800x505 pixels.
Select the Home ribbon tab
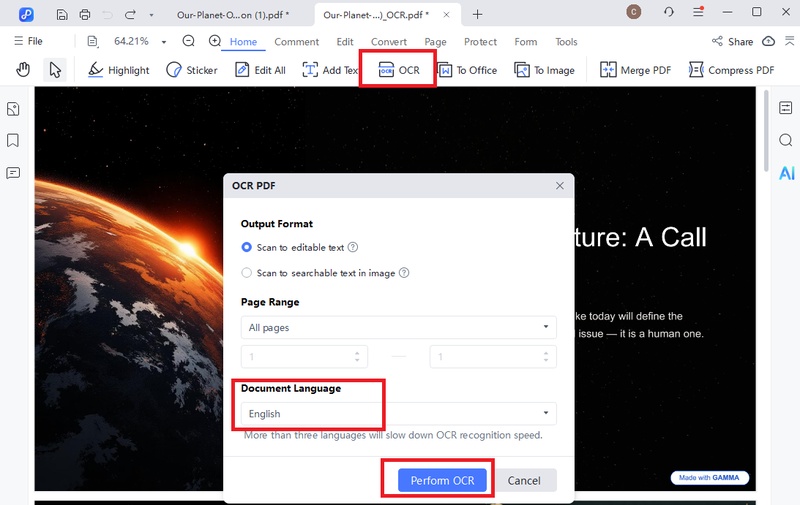243,42
